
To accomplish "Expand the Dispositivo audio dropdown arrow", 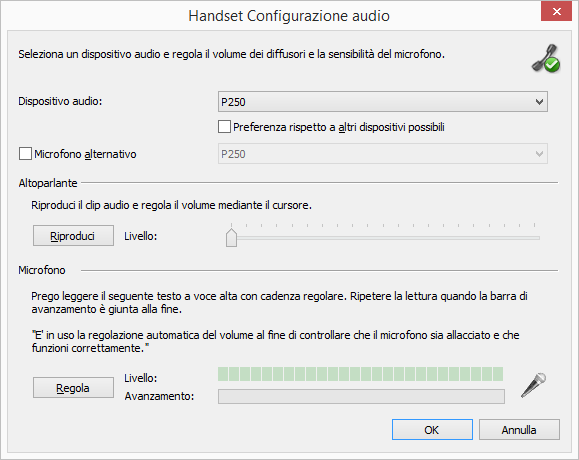I will (x=539, y=102).
